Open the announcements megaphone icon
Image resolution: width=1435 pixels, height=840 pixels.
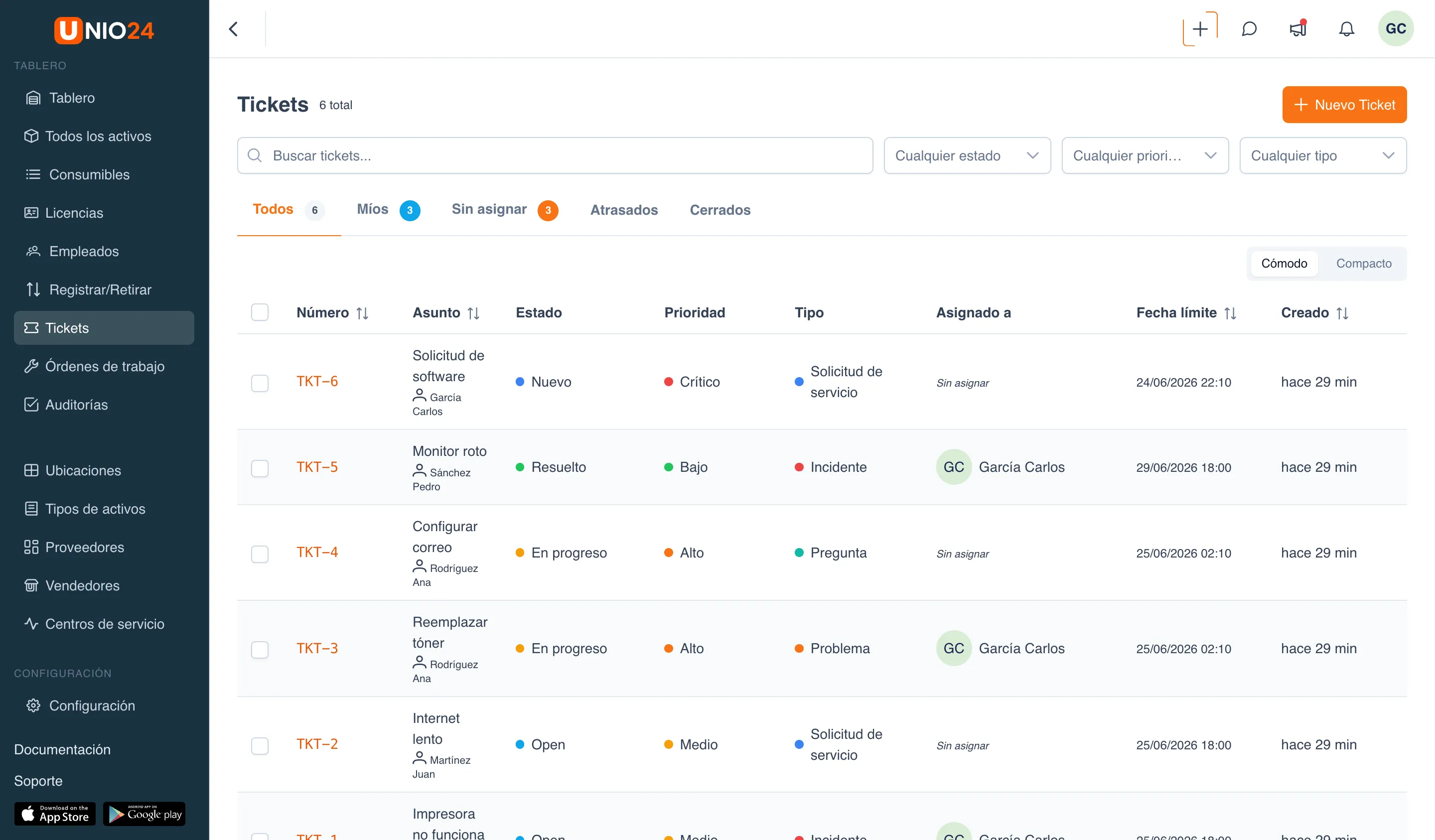[1298, 29]
